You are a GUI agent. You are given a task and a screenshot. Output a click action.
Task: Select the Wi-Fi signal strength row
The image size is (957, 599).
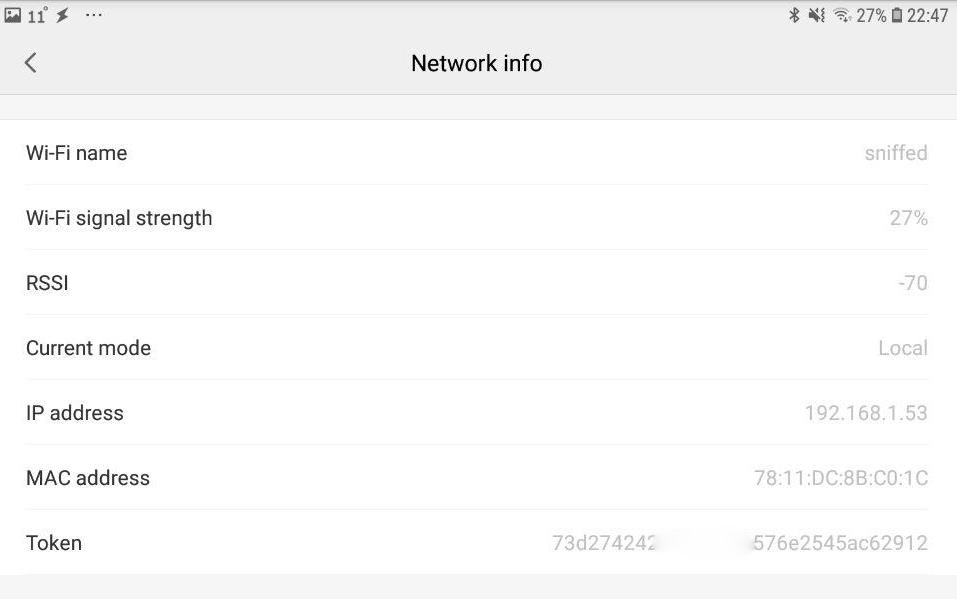477,218
